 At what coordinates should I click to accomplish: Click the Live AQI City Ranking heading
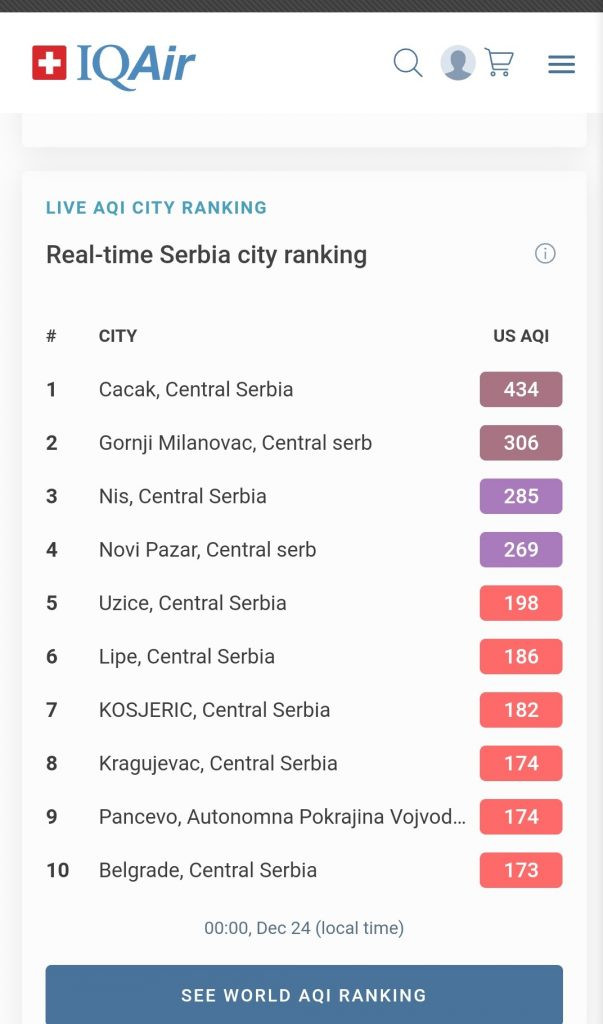click(156, 208)
